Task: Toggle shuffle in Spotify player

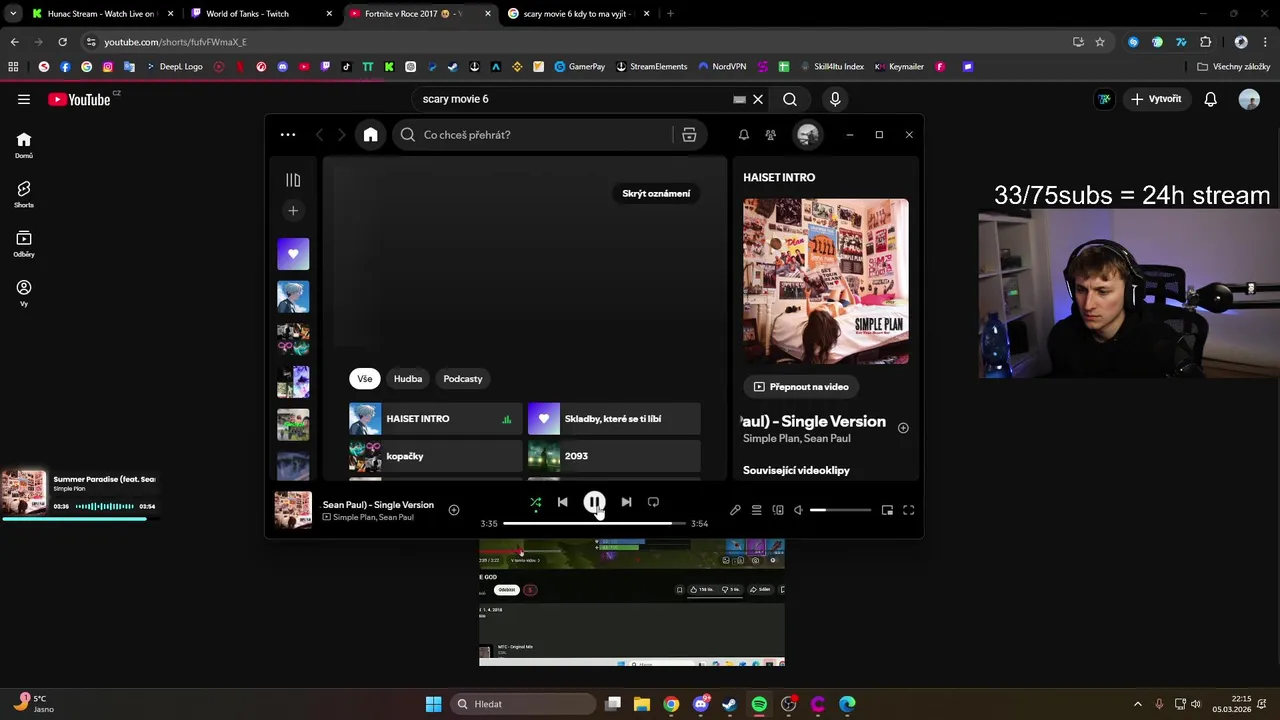Action: pos(536,502)
